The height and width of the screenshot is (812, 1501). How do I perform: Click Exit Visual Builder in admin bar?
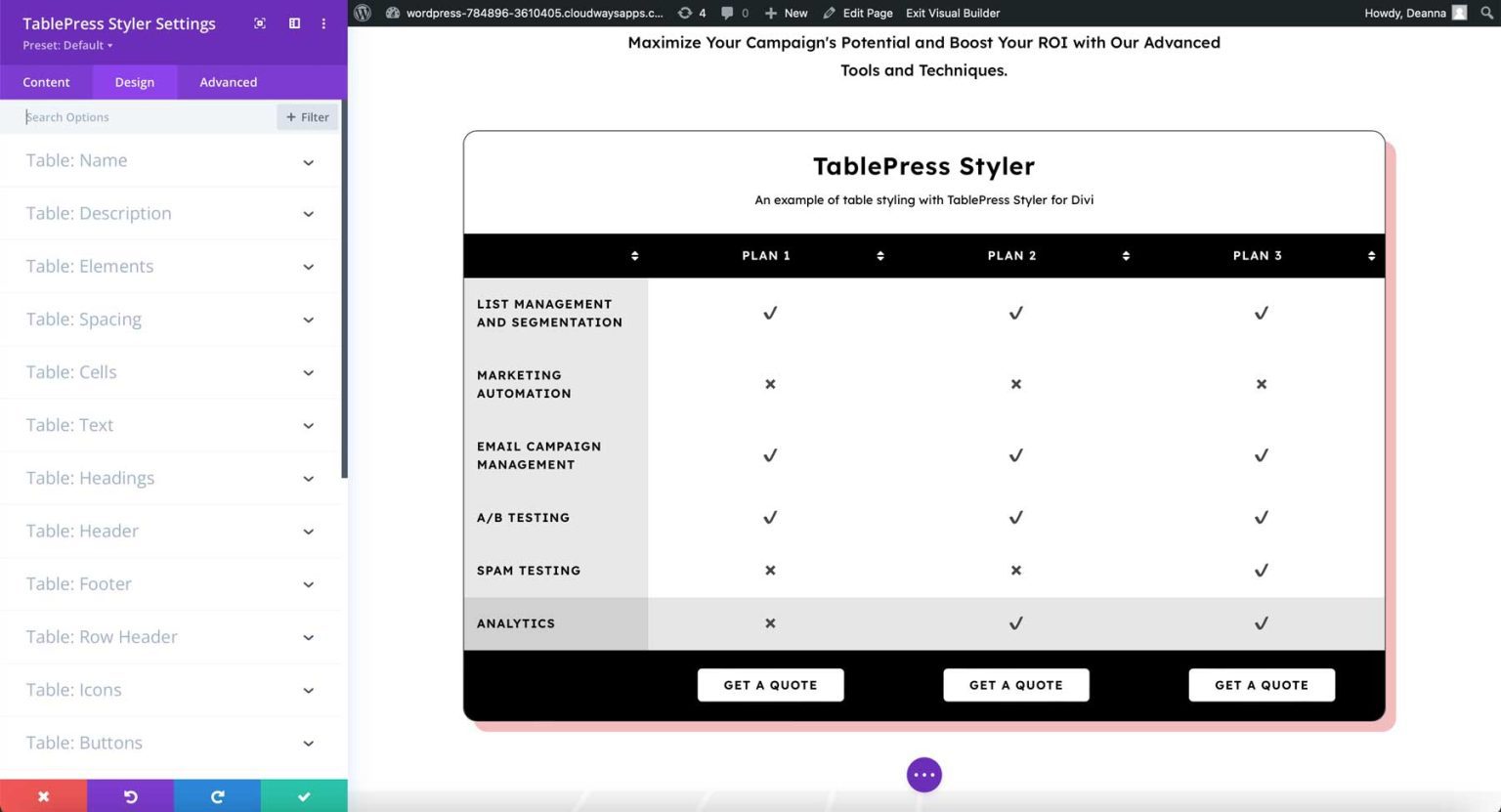(x=953, y=13)
